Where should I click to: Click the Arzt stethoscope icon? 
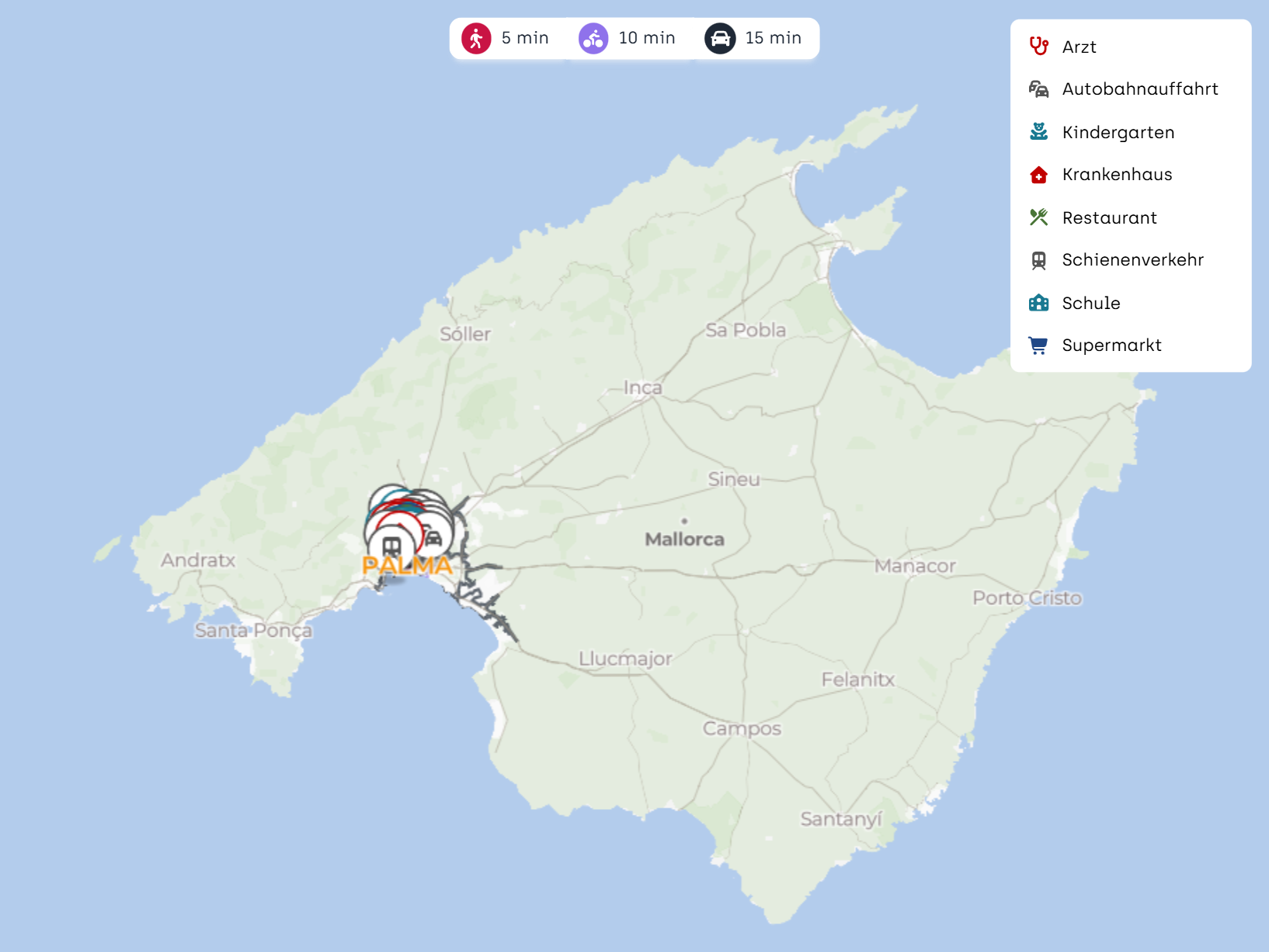(1038, 47)
